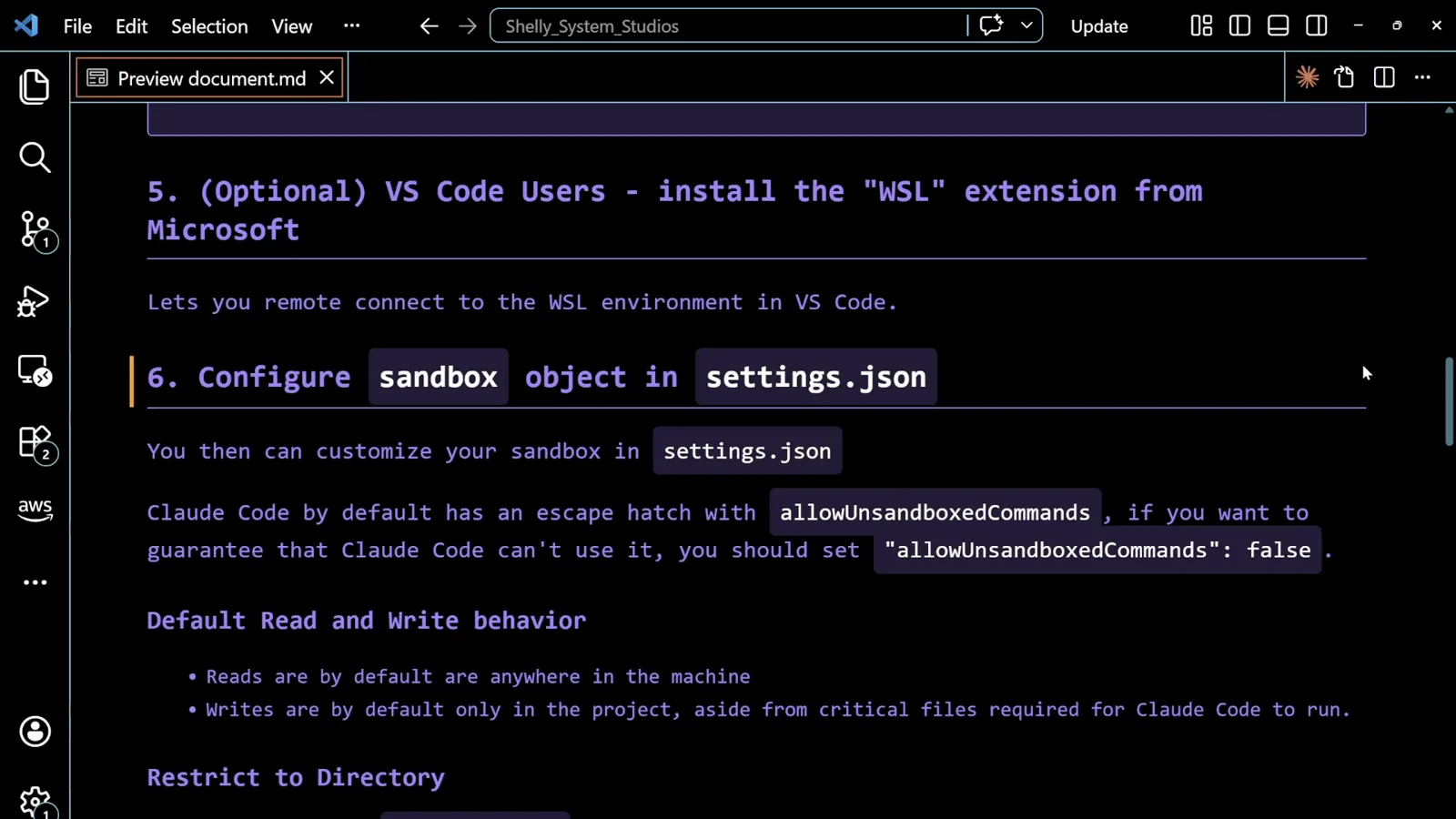Image resolution: width=1456 pixels, height=819 pixels.
Task: Open the Explorer view in activity bar
Action: (35, 86)
